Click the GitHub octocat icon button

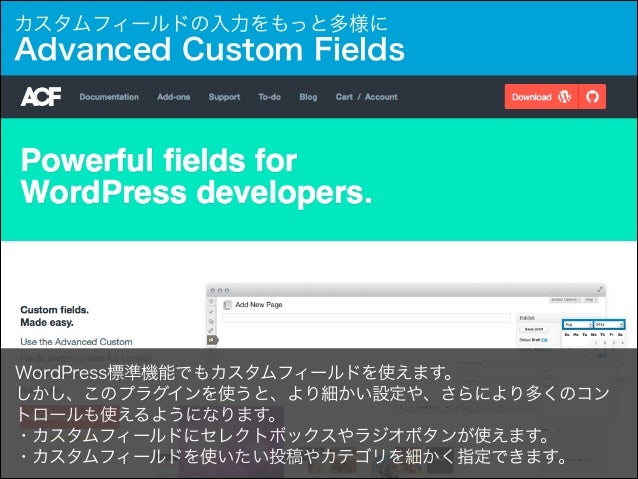[x=592, y=97]
